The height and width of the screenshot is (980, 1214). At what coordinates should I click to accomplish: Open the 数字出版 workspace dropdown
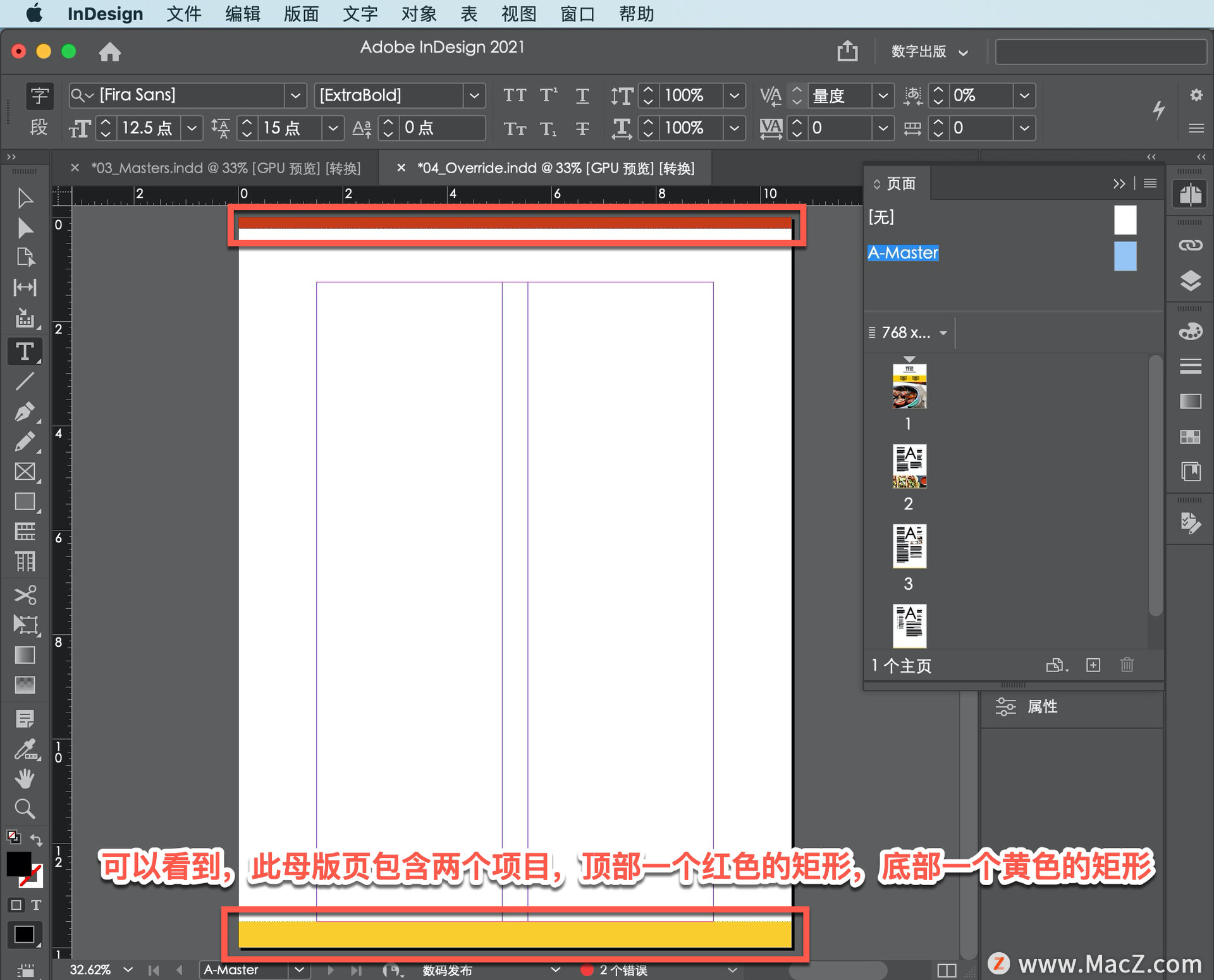click(x=929, y=51)
